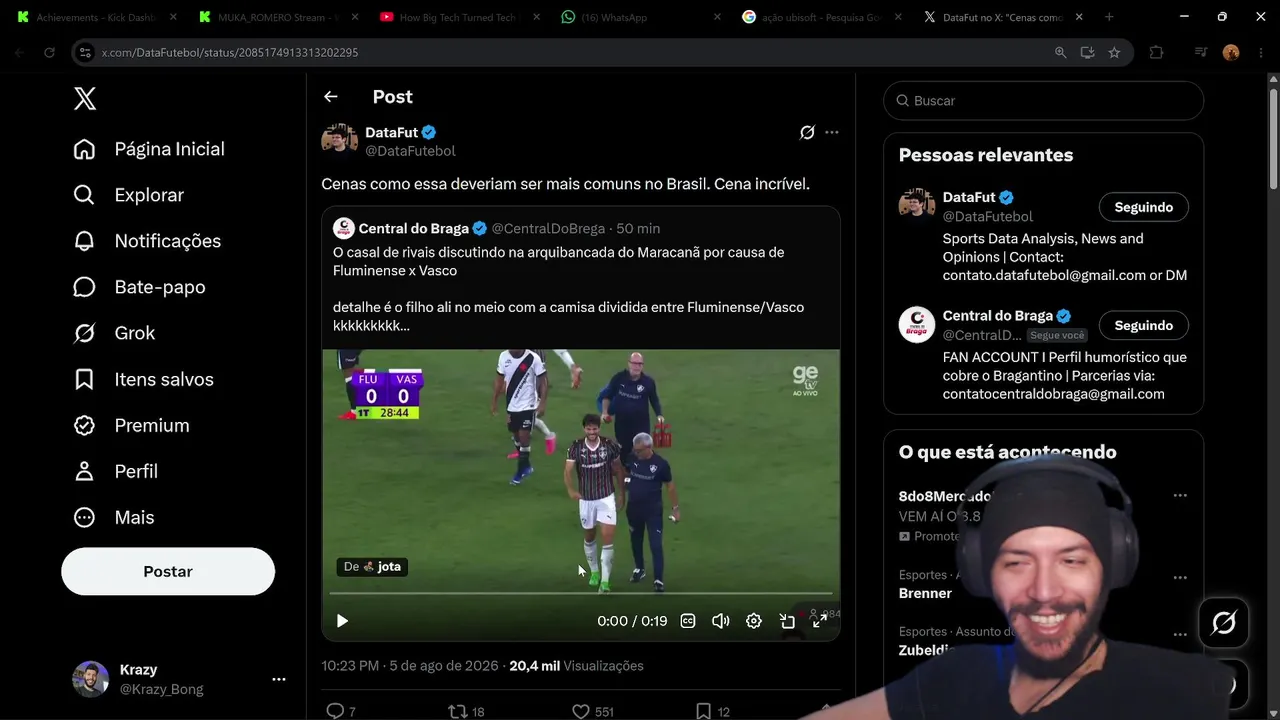Viewport: 1280px width, 720px height.
Task: Reload the page
Action: 49,52
